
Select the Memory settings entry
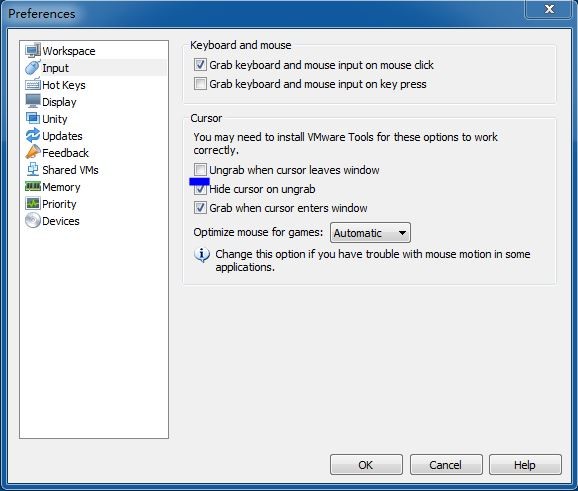[x=61, y=187]
